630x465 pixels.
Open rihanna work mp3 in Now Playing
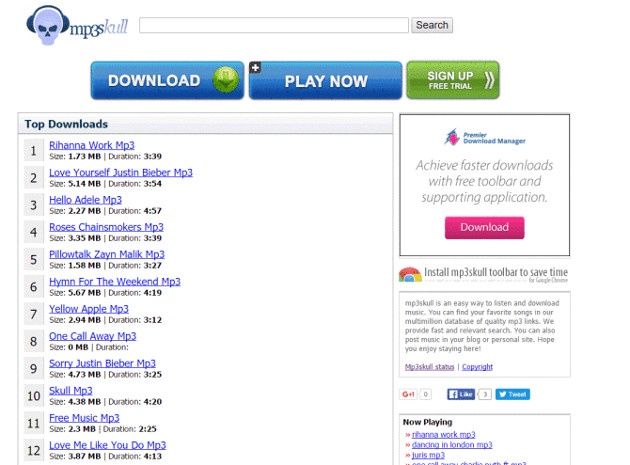444,435
